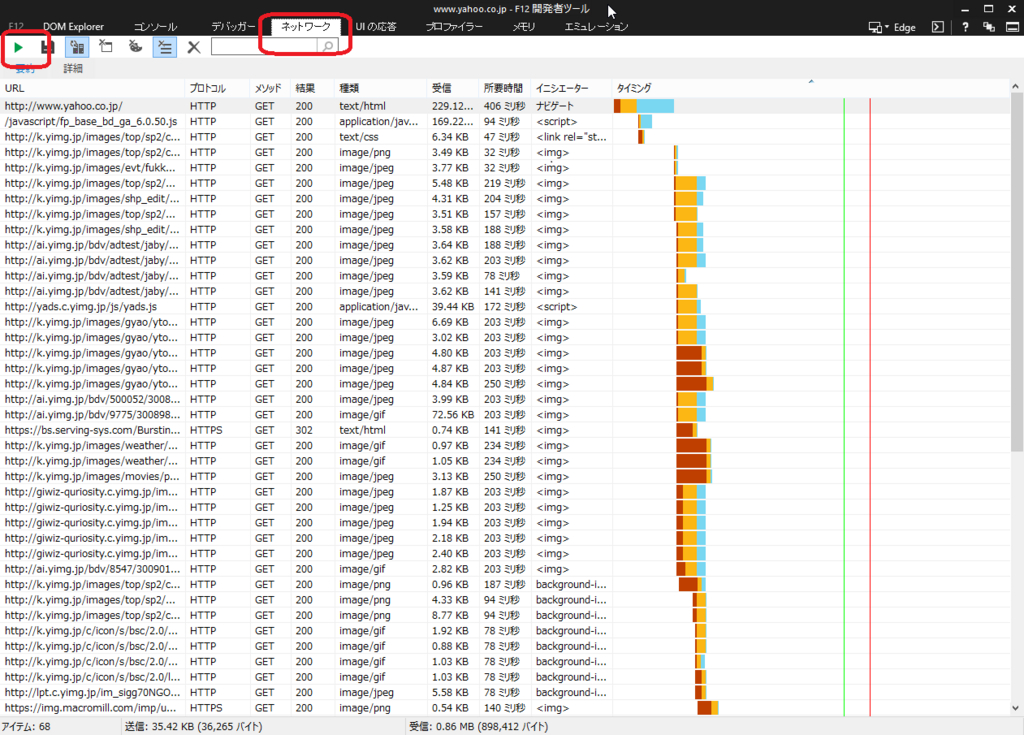Click the X clear session icon
This screenshot has height=735, width=1024.
[x=194, y=47]
